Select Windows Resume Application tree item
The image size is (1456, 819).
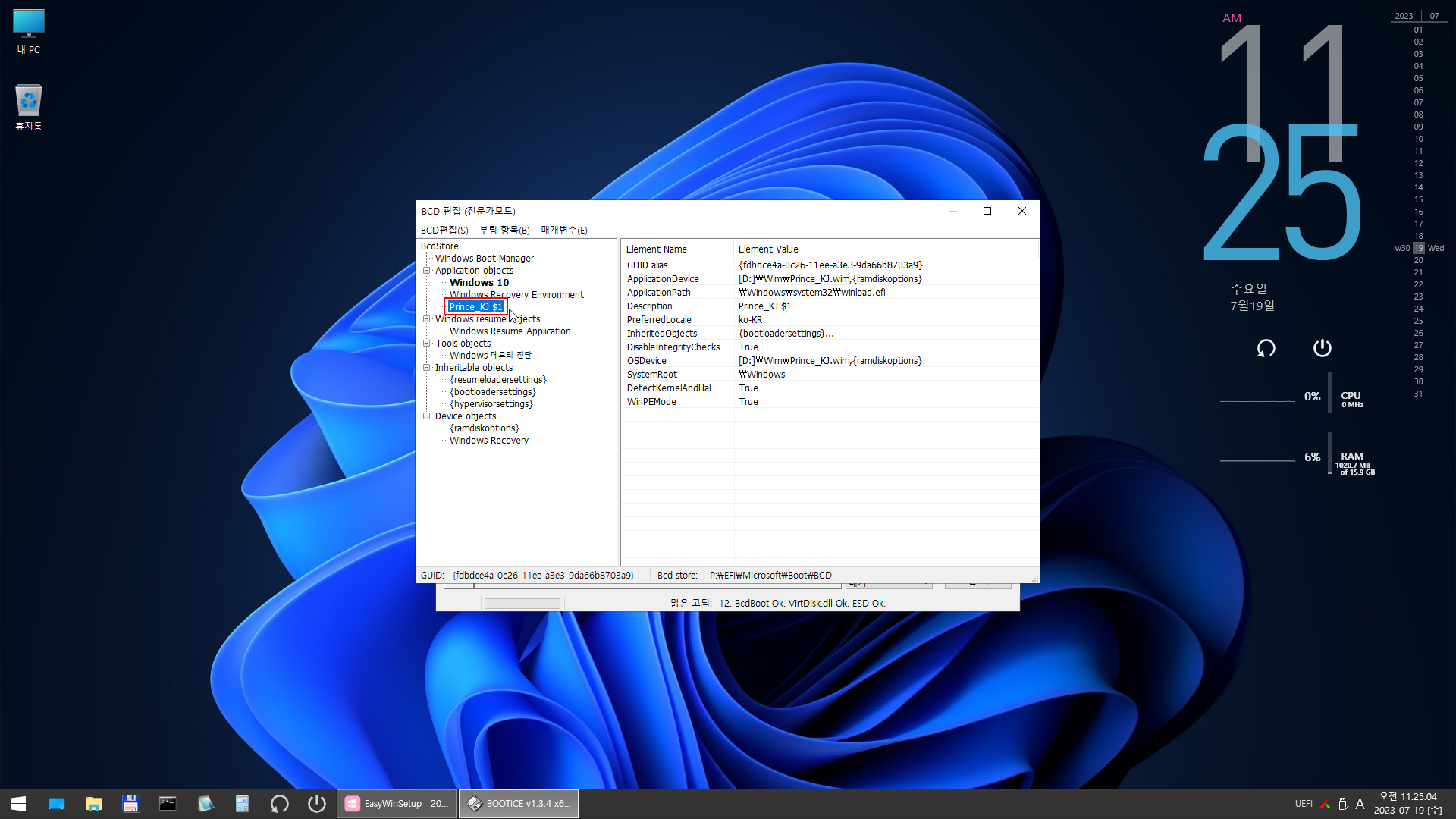510,331
